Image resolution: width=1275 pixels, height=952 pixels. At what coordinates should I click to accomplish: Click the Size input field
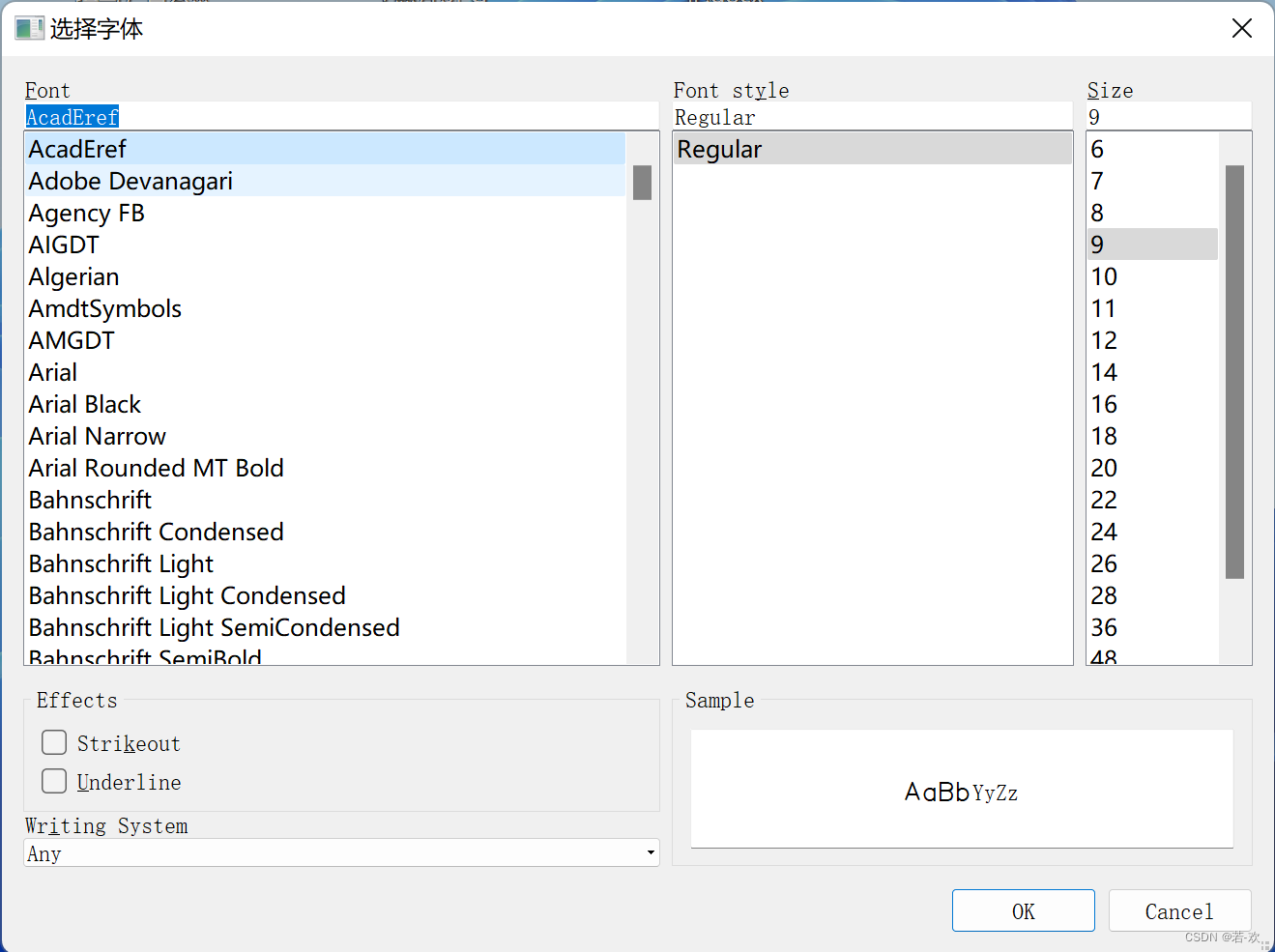1169,117
